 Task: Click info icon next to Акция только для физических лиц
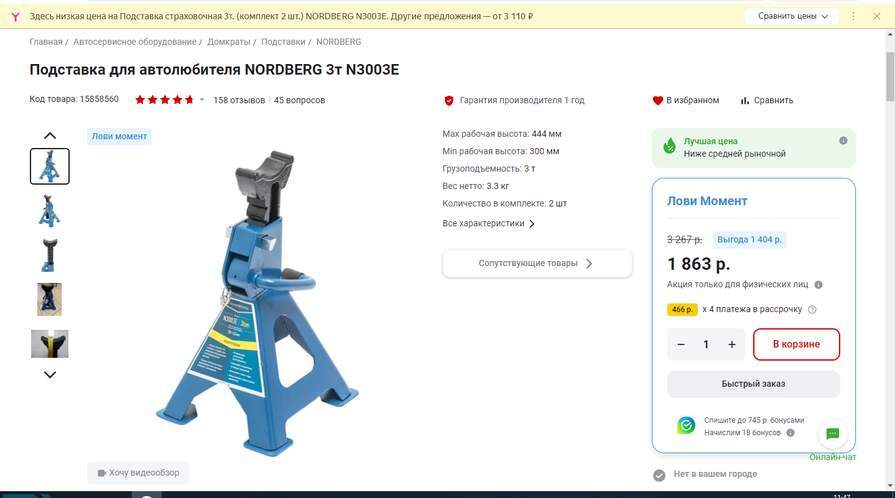pos(818,284)
